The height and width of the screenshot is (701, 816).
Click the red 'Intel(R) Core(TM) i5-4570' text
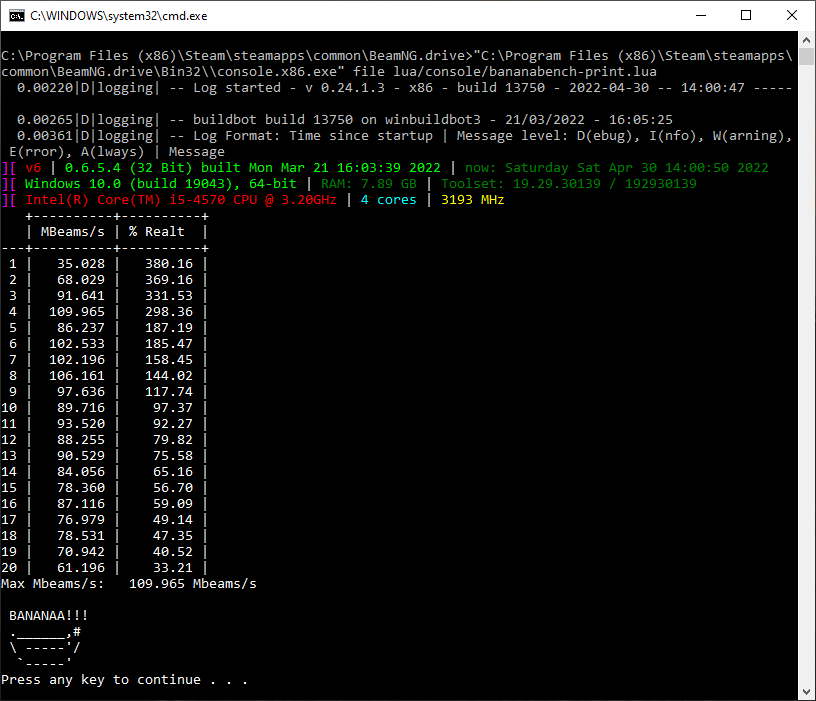coord(125,200)
